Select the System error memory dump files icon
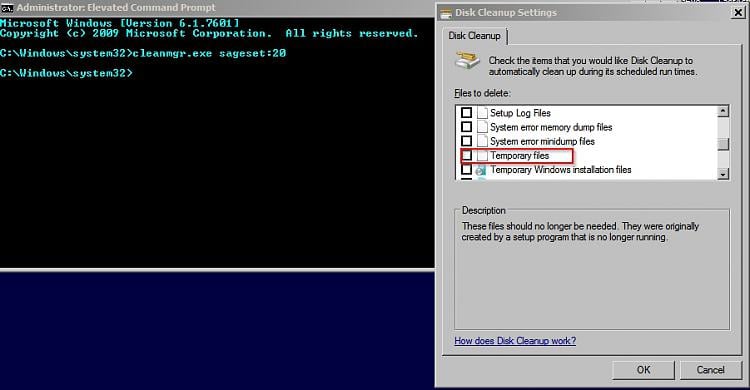The width and height of the screenshot is (750, 390). pyautogui.click(x=482, y=127)
